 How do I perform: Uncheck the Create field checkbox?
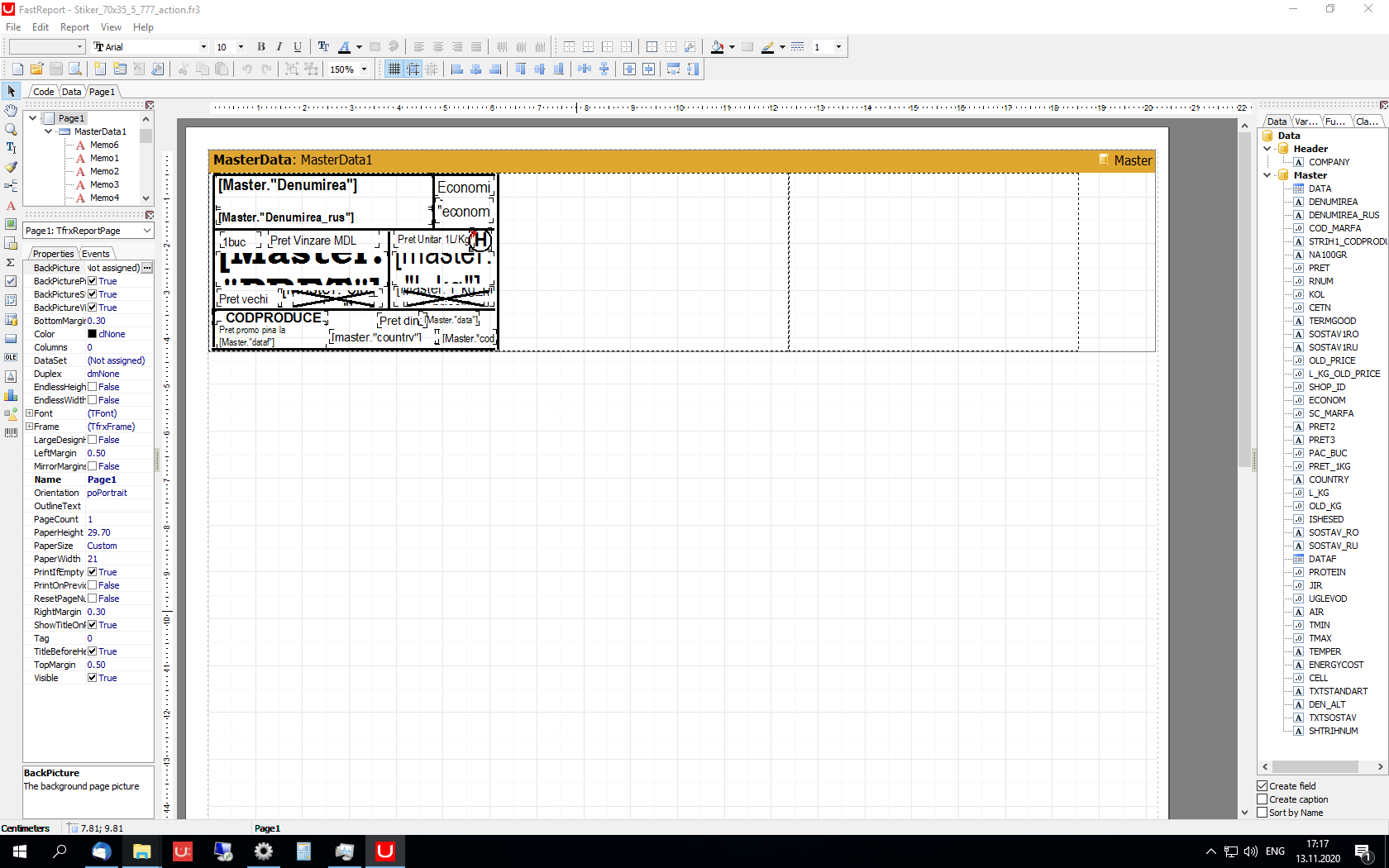pyautogui.click(x=1263, y=786)
